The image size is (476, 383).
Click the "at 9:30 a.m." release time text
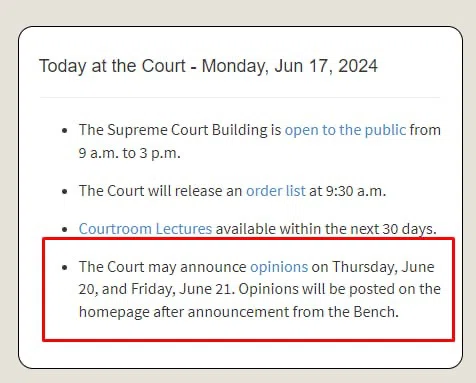point(347,191)
